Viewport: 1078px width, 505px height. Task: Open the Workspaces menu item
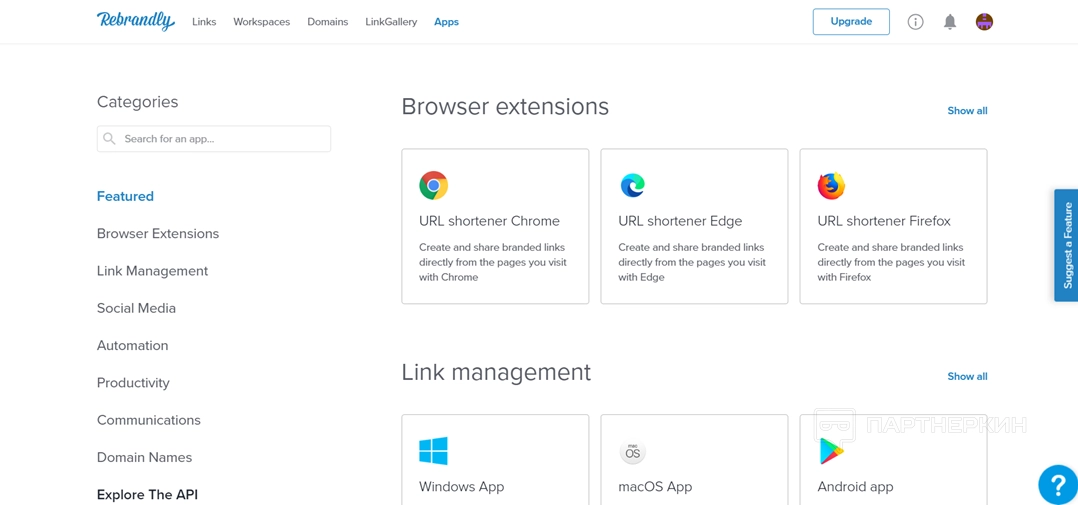tap(261, 22)
